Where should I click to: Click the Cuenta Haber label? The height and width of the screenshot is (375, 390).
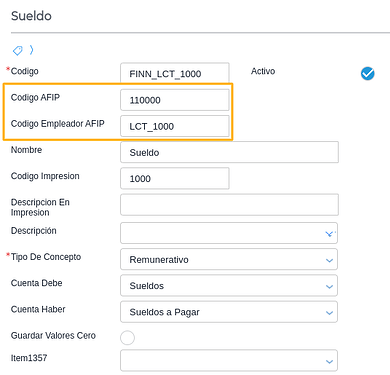click(x=38, y=309)
